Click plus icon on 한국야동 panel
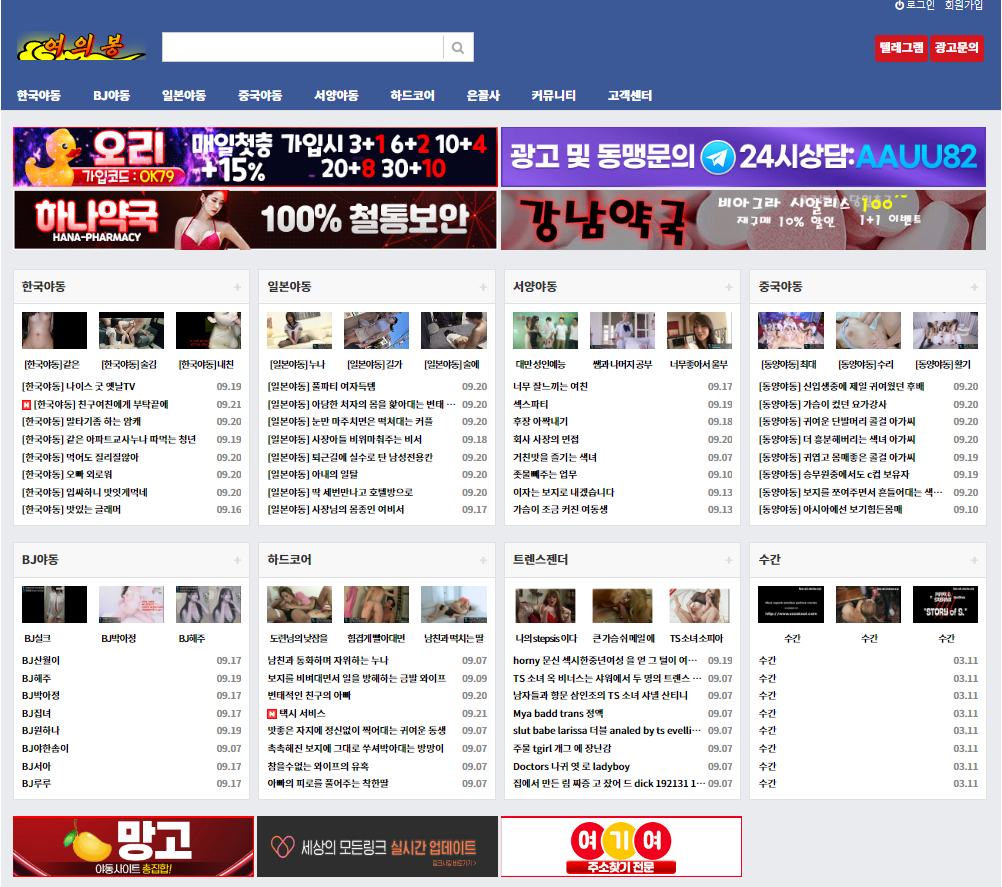 click(x=237, y=287)
